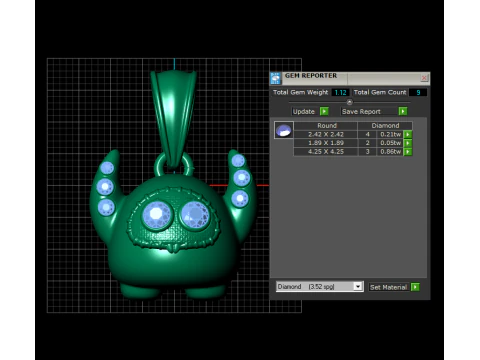This screenshot has height=360, width=480.
Task: Select the Total Gem Count value 9
Action: point(418,92)
